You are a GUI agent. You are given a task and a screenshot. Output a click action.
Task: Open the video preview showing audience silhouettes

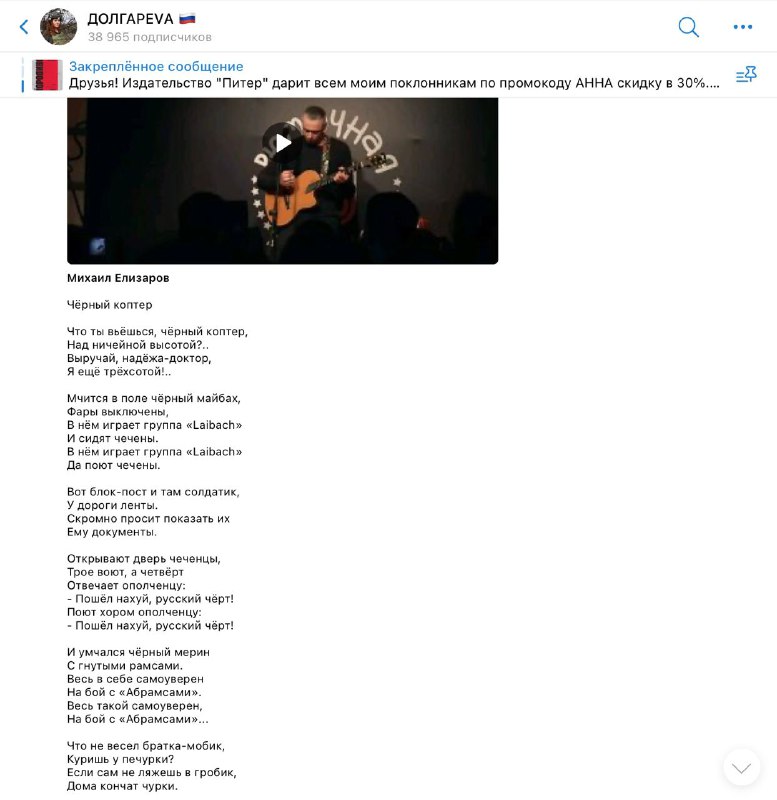[282, 181]
